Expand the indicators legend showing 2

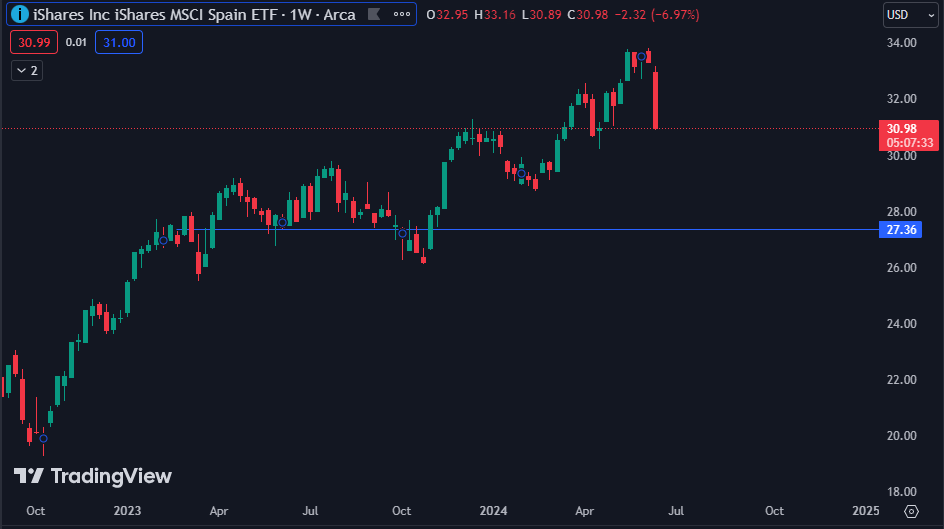click(27, 70)
